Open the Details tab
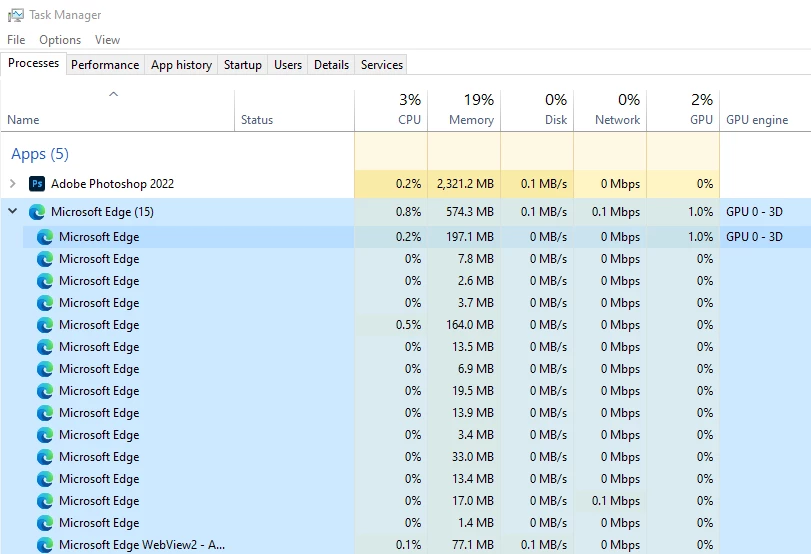 pyautogui.click(x=331, y=65)
